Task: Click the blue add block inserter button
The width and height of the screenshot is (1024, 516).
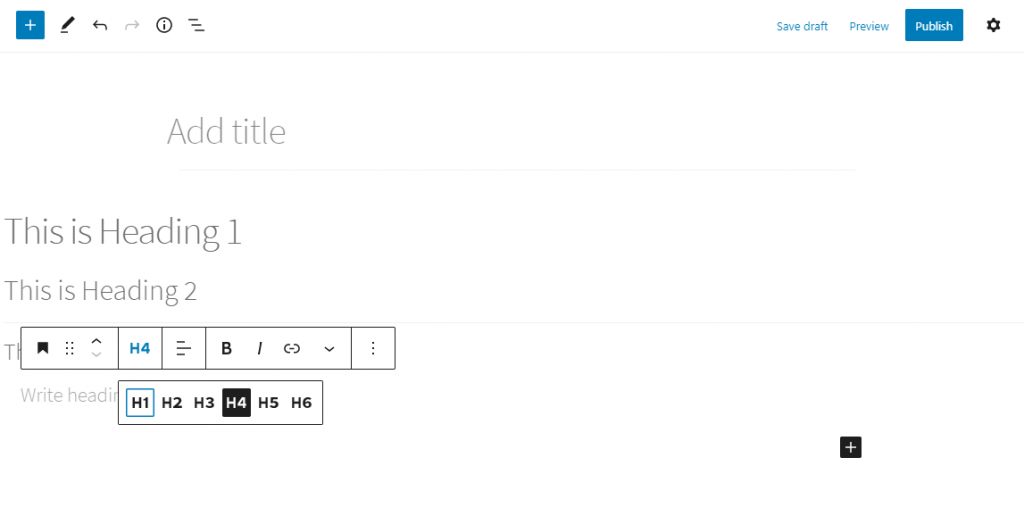Action: (30, 25)
